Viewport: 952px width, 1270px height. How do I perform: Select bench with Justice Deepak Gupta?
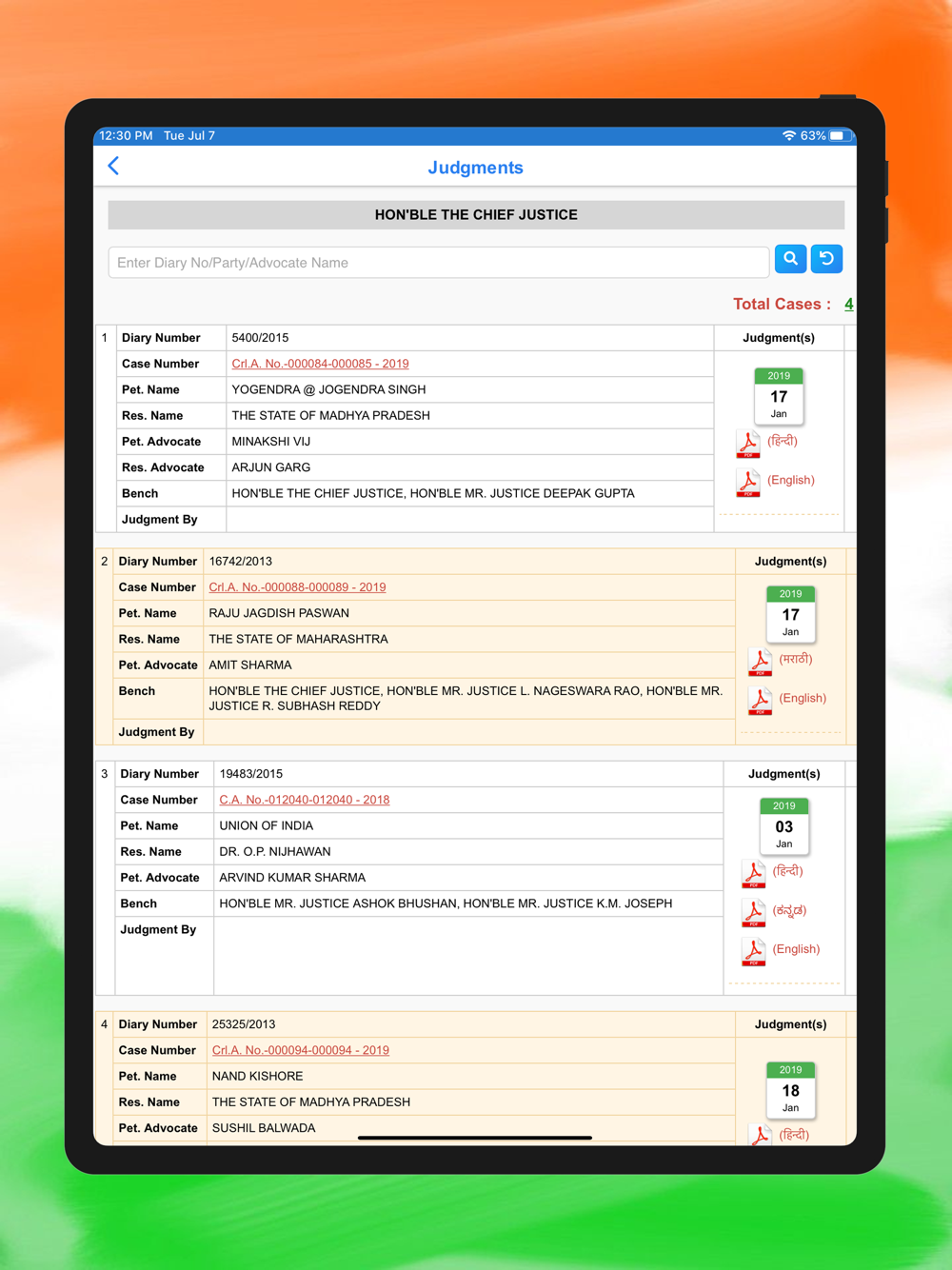[433, 493]
